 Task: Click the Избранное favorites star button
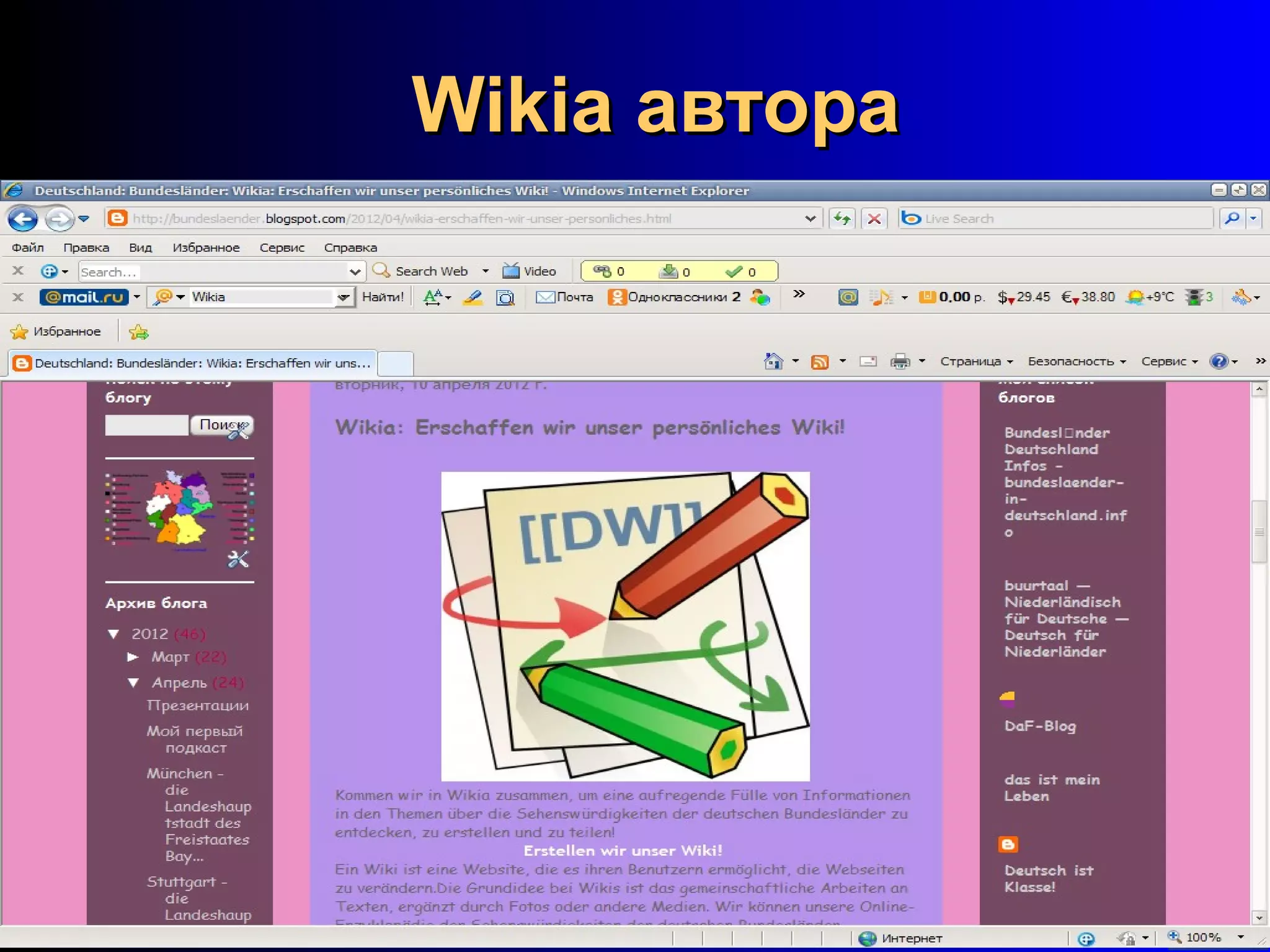click(56, 332)
